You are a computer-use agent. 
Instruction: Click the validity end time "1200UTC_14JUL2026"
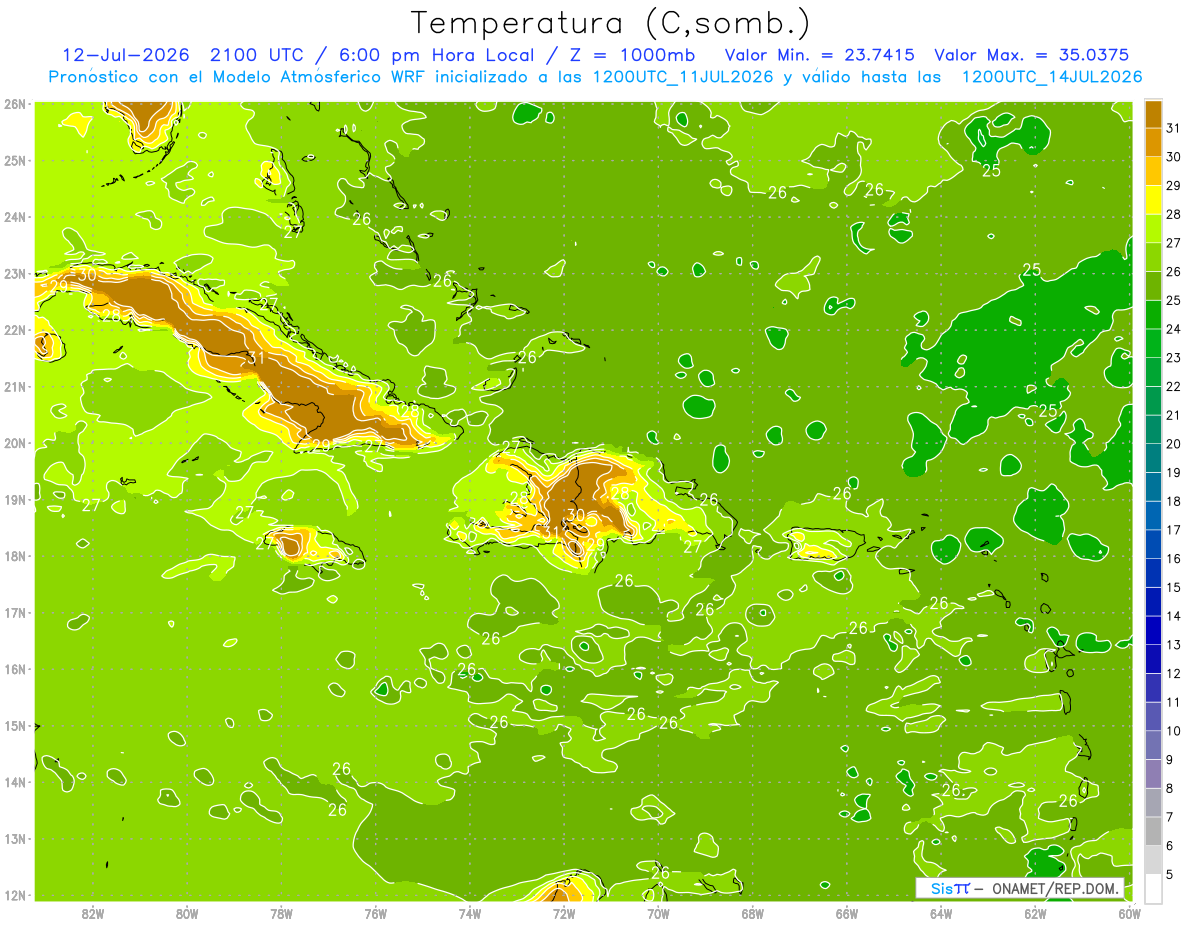pyautogui.click(x=1052, y=77)
